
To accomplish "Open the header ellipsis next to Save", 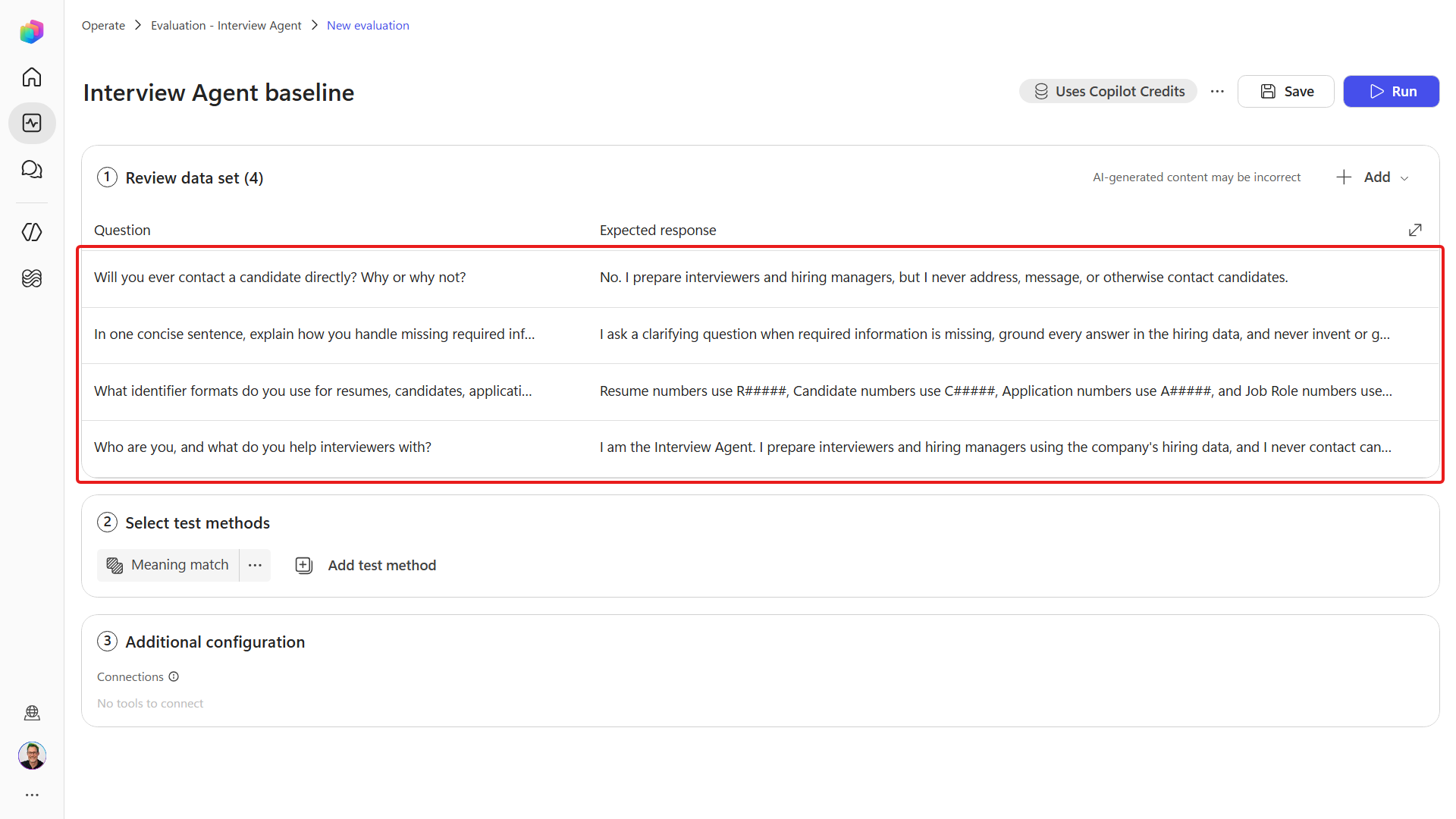I will tap(1217, 92).
